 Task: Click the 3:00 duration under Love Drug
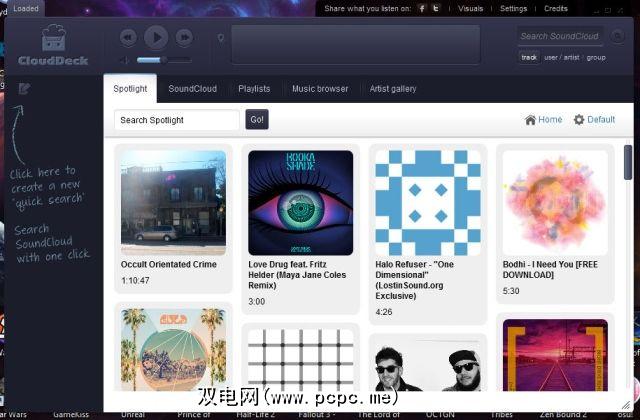pyautogui.click(x=256, y=302)
